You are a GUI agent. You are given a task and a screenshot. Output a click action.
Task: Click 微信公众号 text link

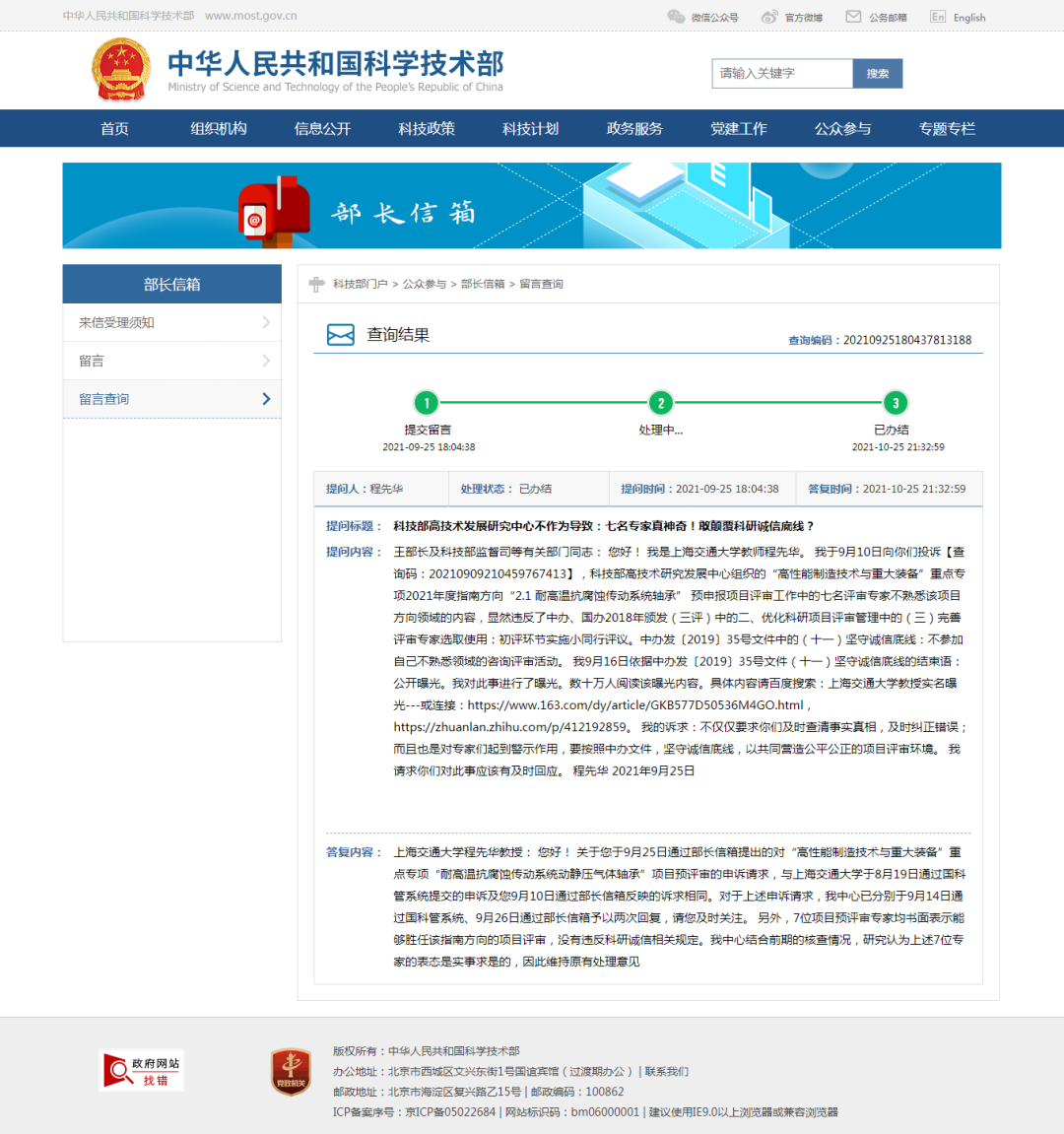click(x=714, y=18)
